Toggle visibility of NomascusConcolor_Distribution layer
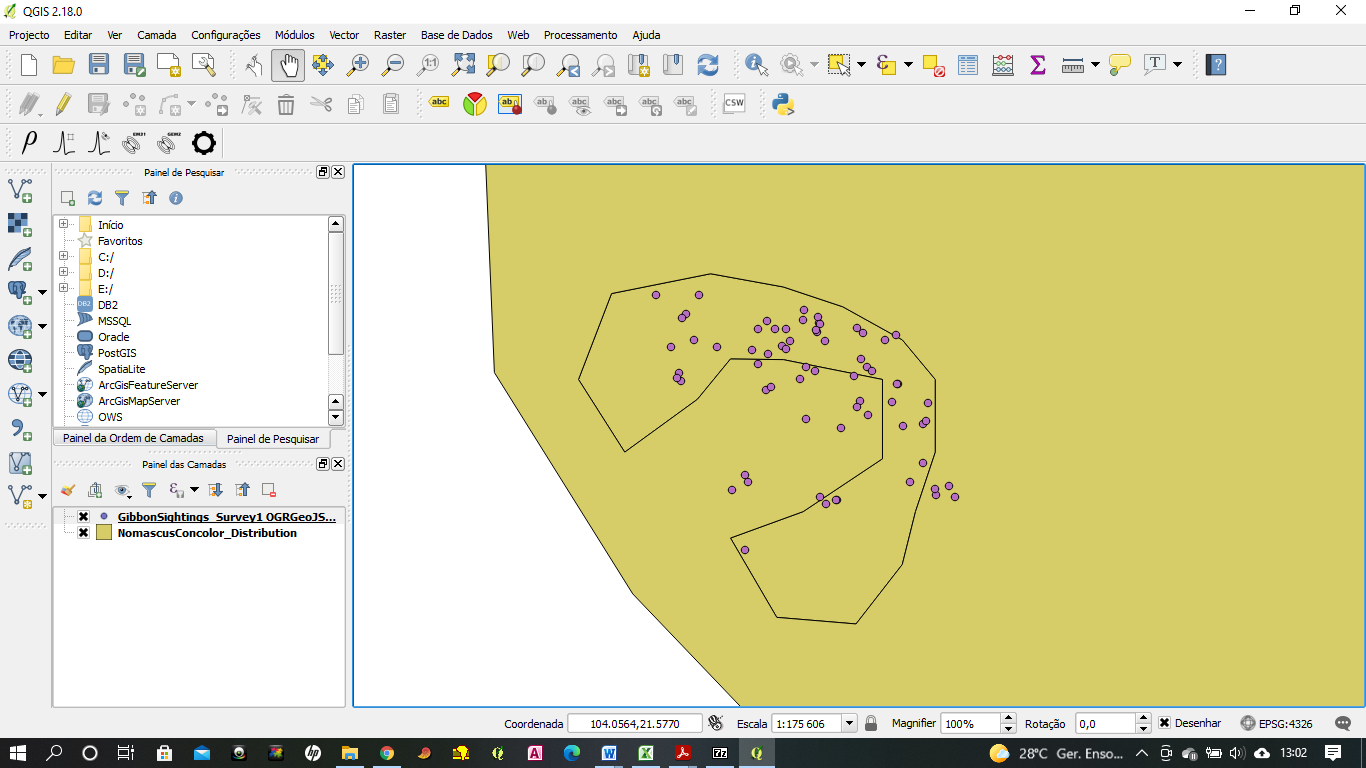Screen dimensions: 1366x768 [x=83, y=533]
